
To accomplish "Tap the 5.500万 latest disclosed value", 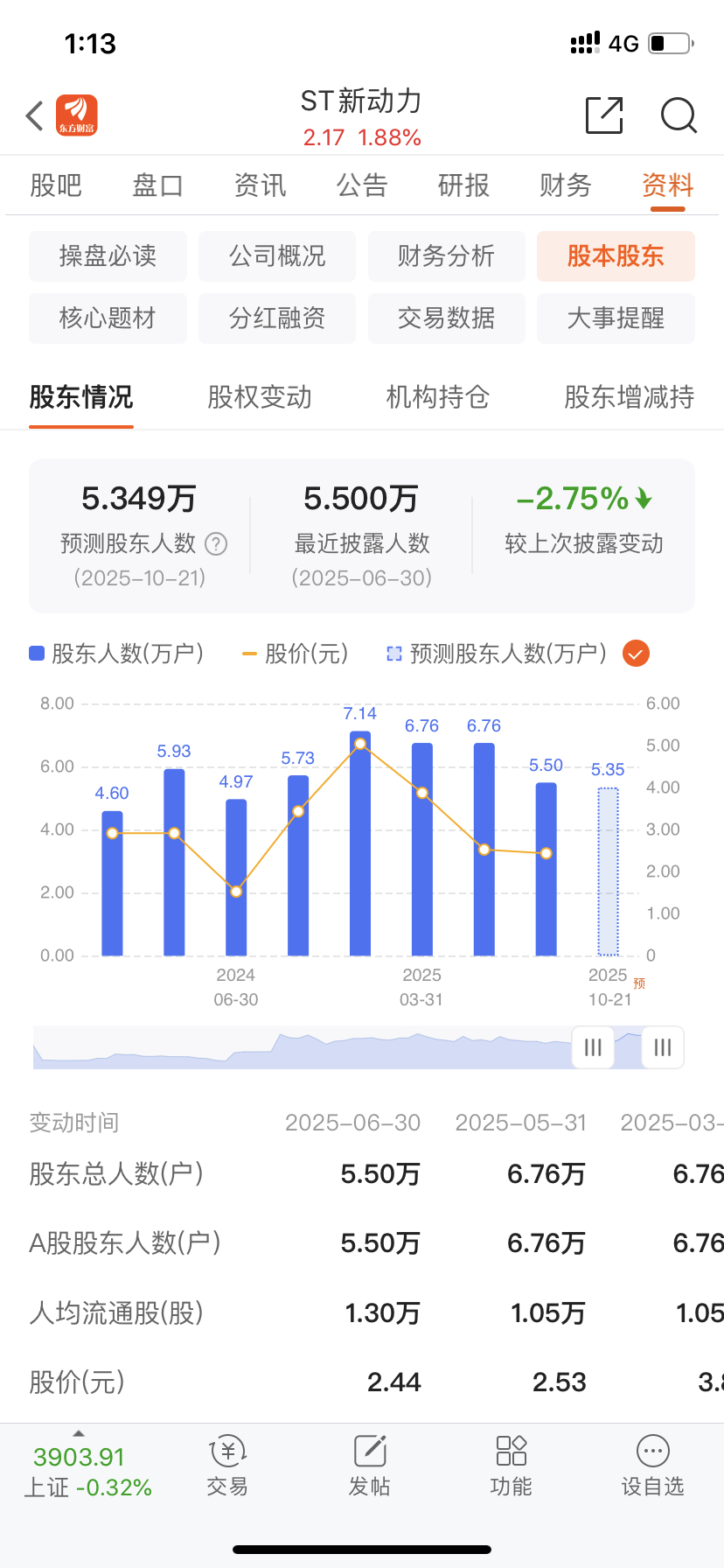I will (361, 499).
